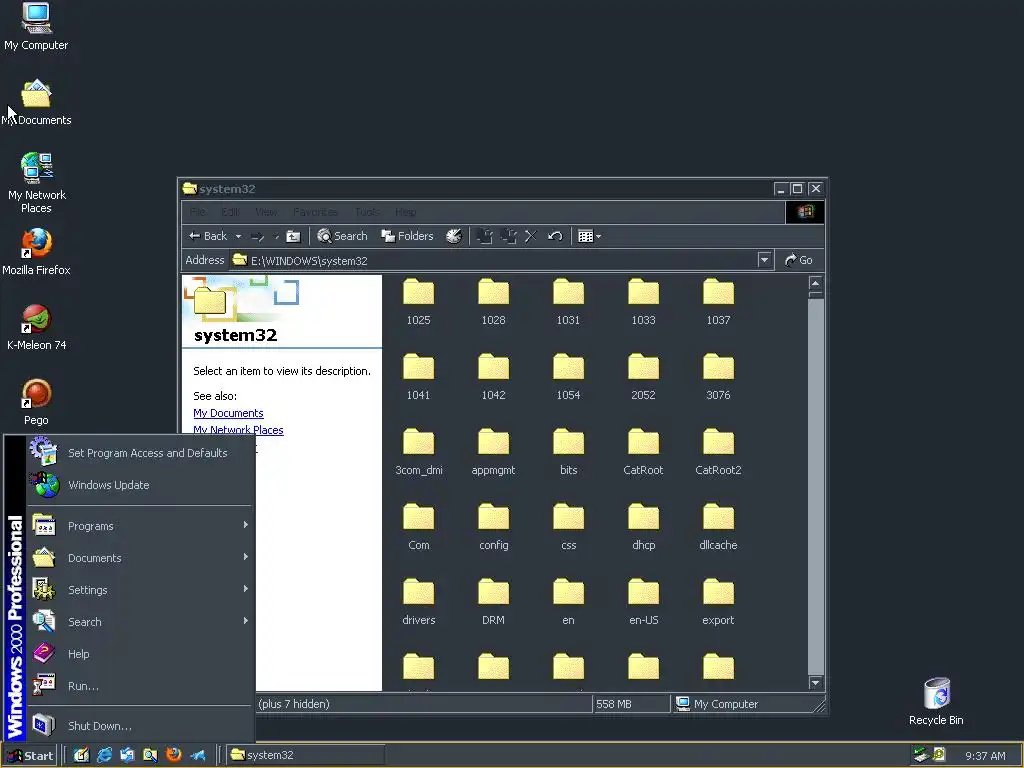Viewport: 1024px width, 768px height.
Task: Select the dllcache folder
Action: (x=718, y=527)
